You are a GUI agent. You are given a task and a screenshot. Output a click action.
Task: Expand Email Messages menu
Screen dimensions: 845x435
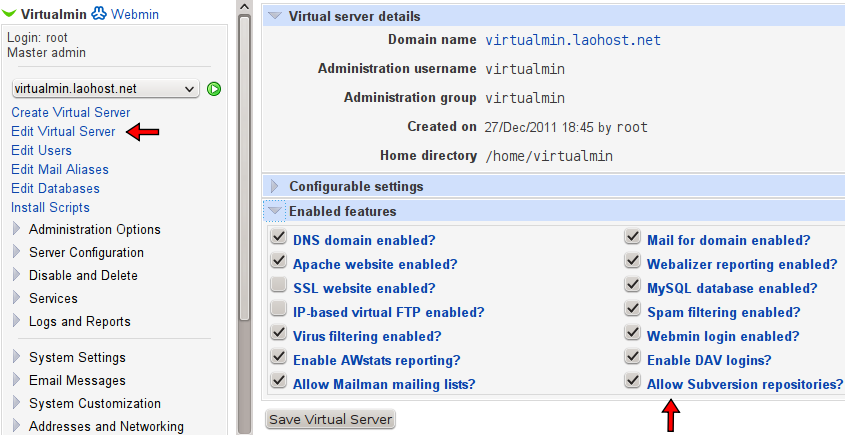pos(77,381)
